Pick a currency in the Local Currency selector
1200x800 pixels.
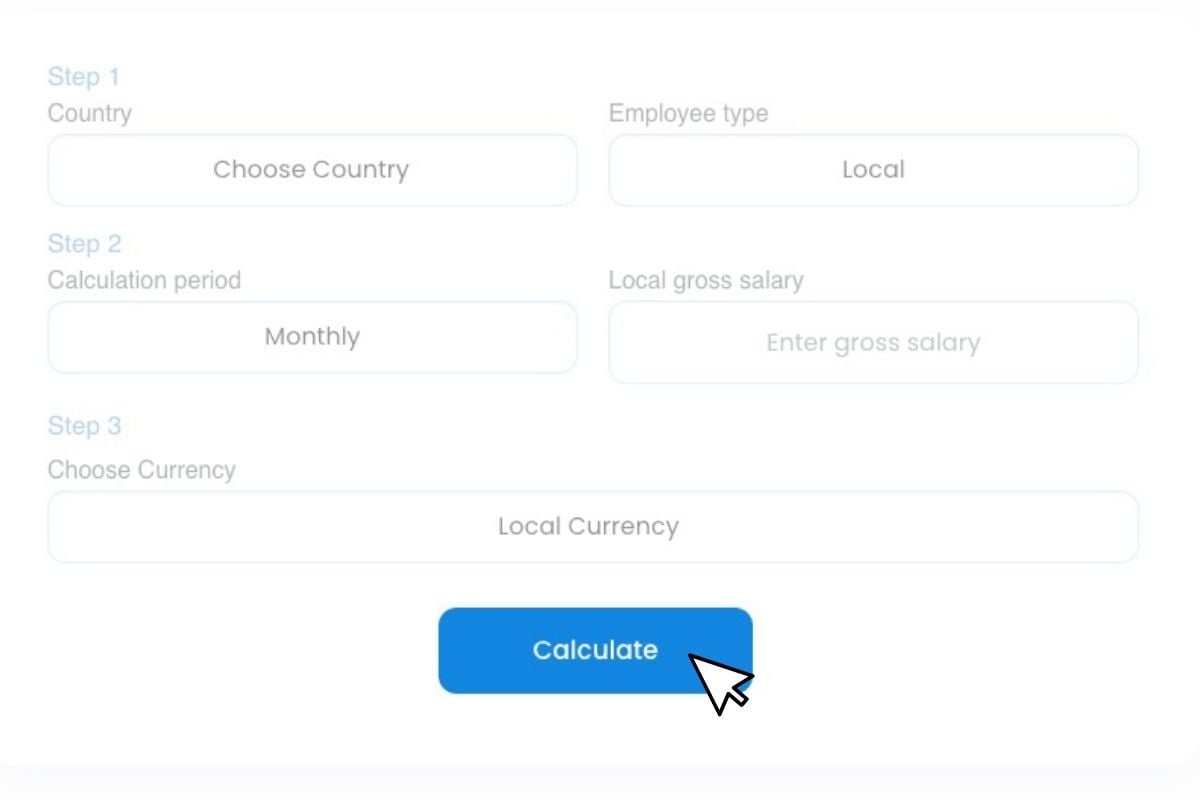click(593, 526)
